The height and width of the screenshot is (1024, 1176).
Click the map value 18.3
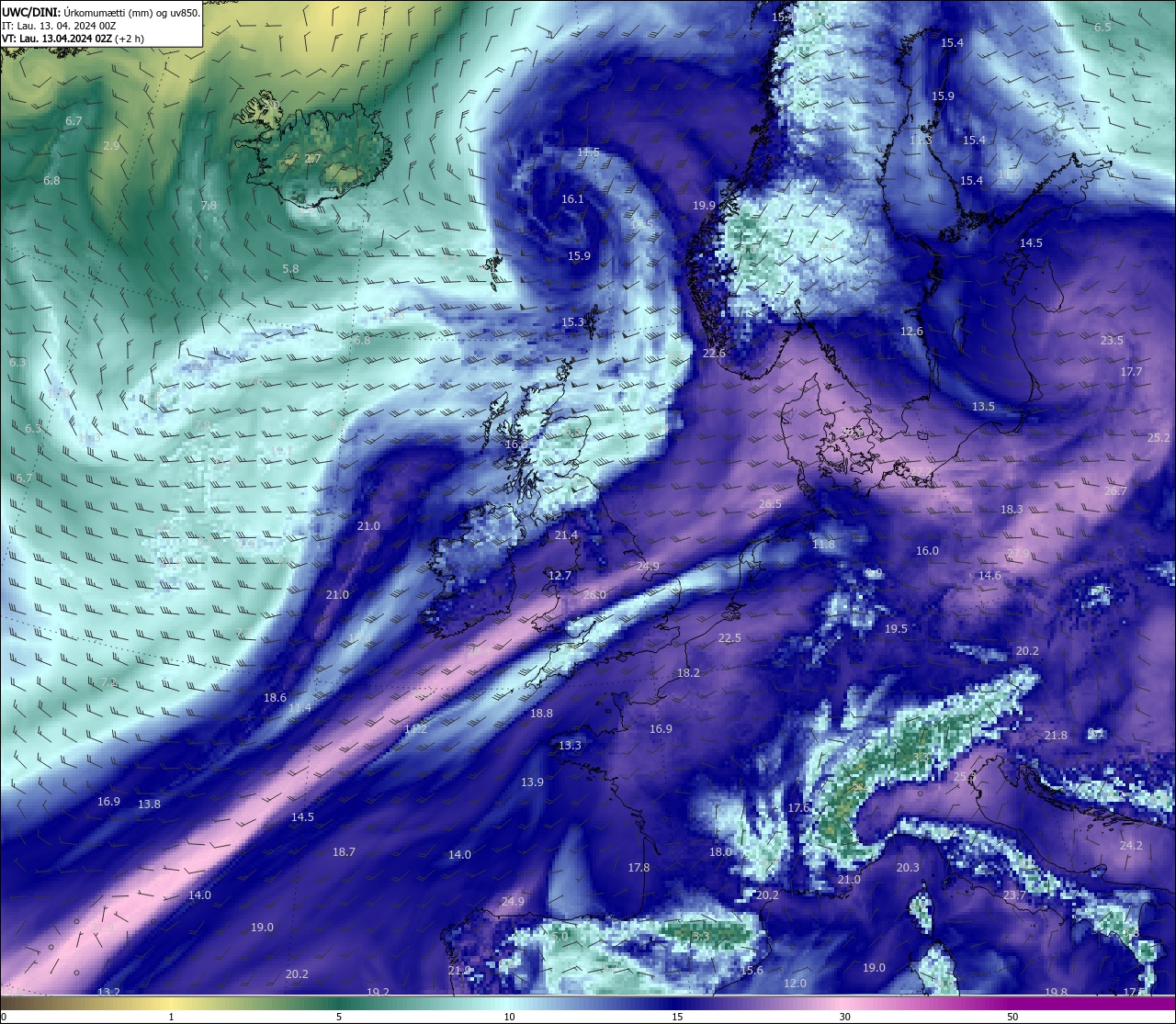tap(1012, 510)
